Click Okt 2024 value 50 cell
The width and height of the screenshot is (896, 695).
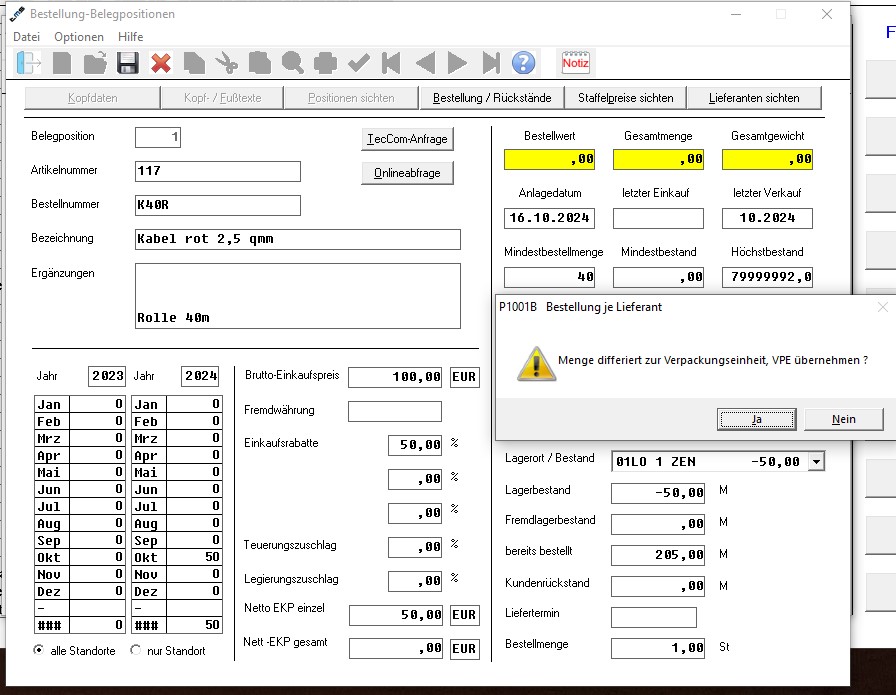click(194, 557)
